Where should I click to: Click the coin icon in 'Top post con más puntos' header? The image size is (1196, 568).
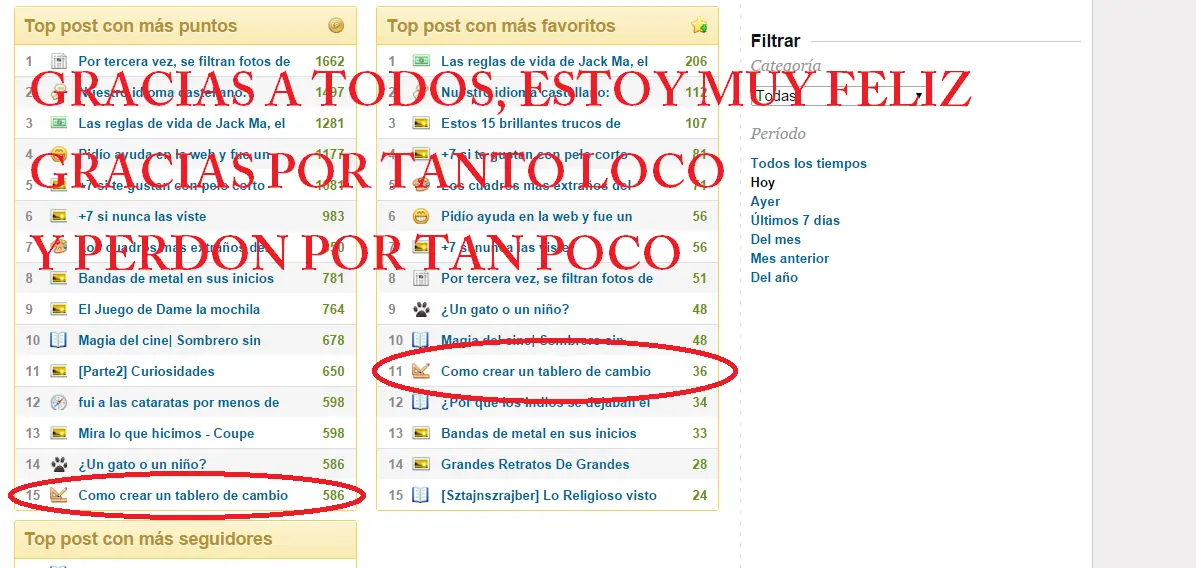[x=336, y=26]
